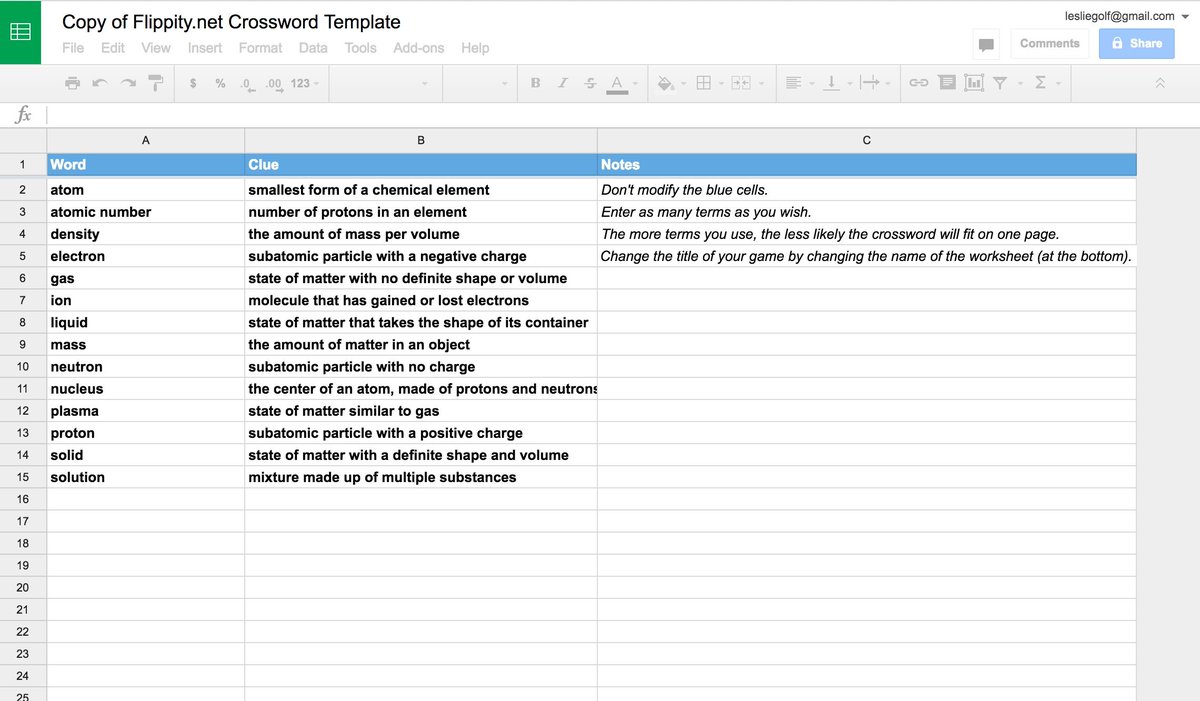
Task: Select column A header
Action: point(146,140)
